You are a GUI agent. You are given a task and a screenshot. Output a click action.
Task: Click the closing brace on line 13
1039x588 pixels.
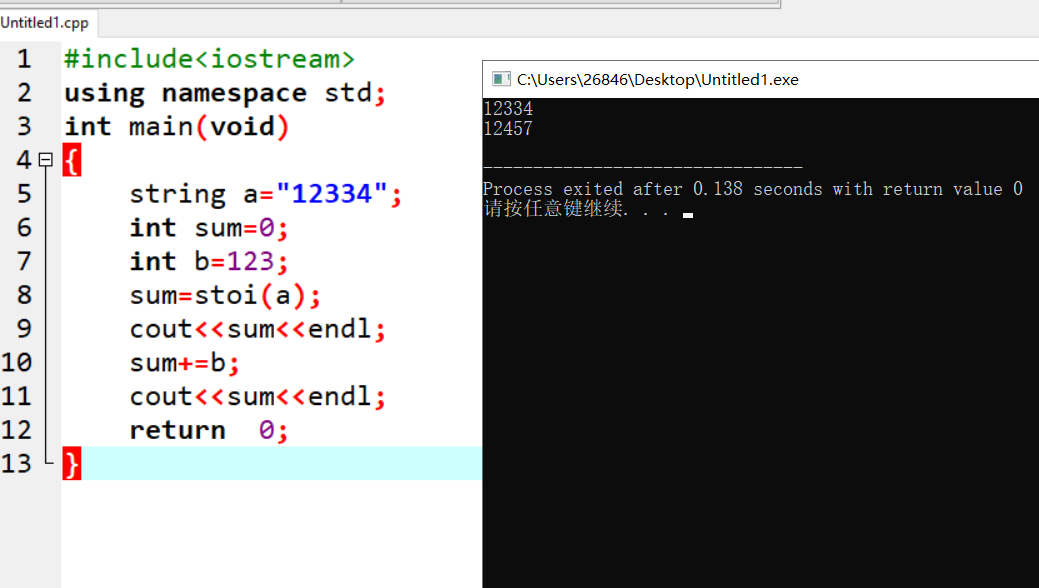tap(71, 462)
